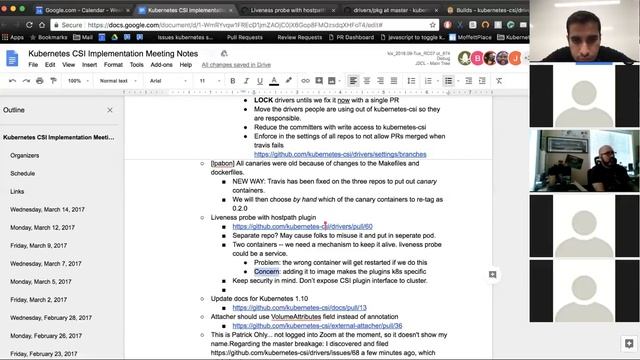The image size is (640, 360).
Task: Open the Add-ons menu
Action: (x=161, y=65)
